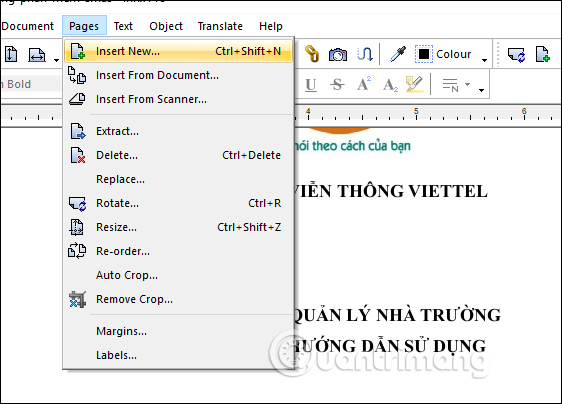Click the fit page width toolbar icon
Viewport: 562px width, 404px height.
[37, 55]
